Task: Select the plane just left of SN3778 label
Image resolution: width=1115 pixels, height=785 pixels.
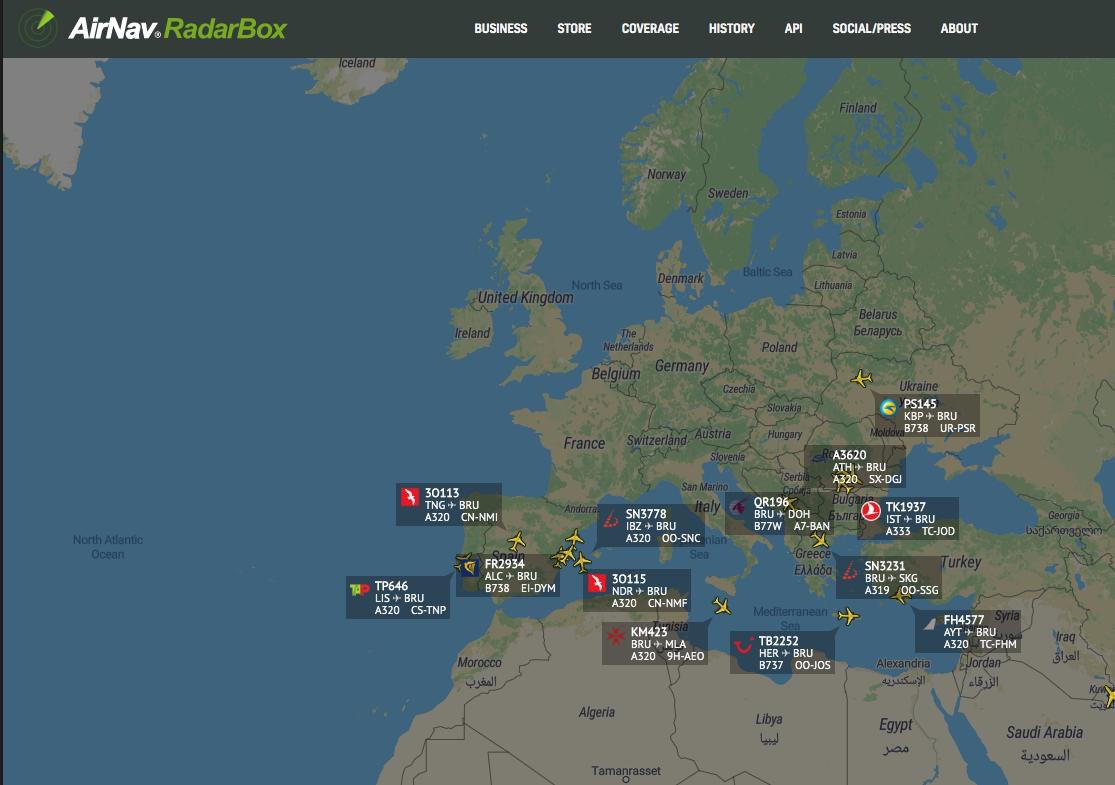Action: [x=575, y=538]
